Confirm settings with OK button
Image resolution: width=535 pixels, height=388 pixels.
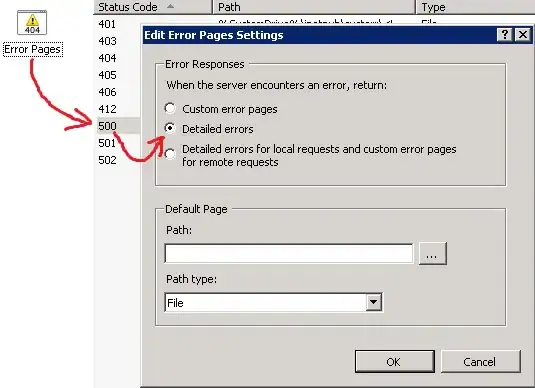pos(394,361)
